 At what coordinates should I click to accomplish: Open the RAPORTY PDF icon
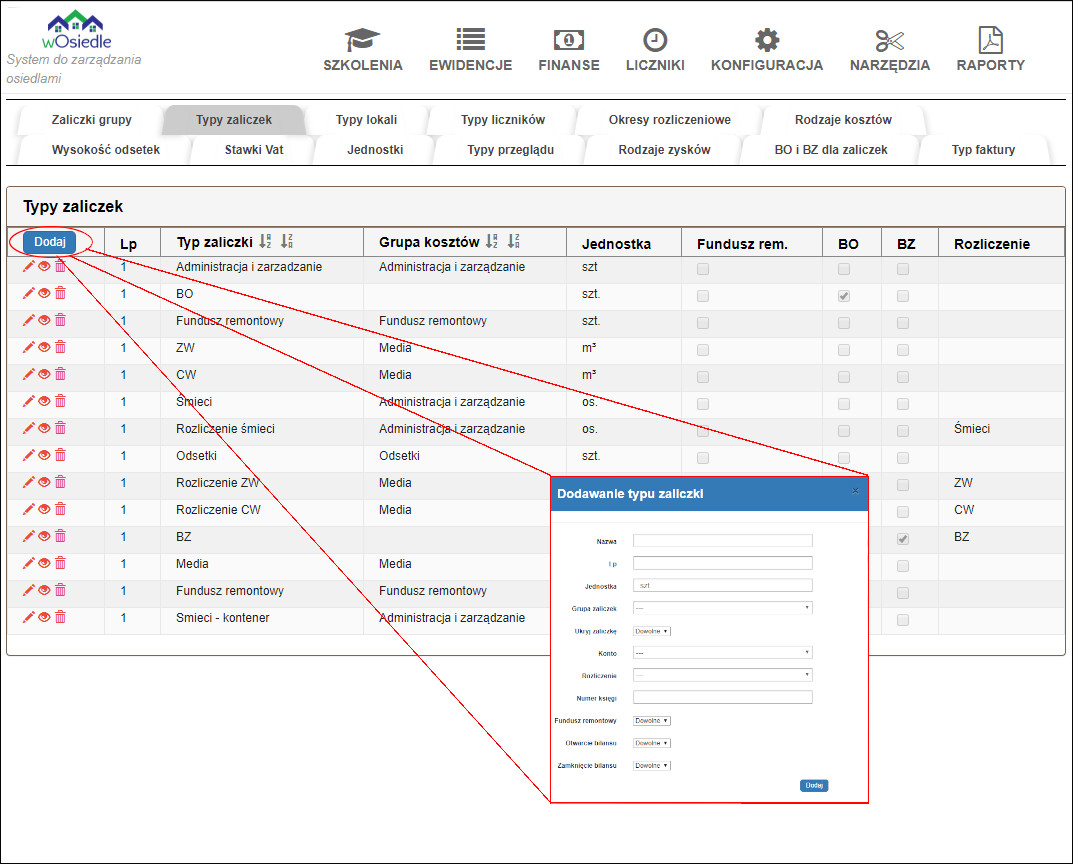point(990,40)
